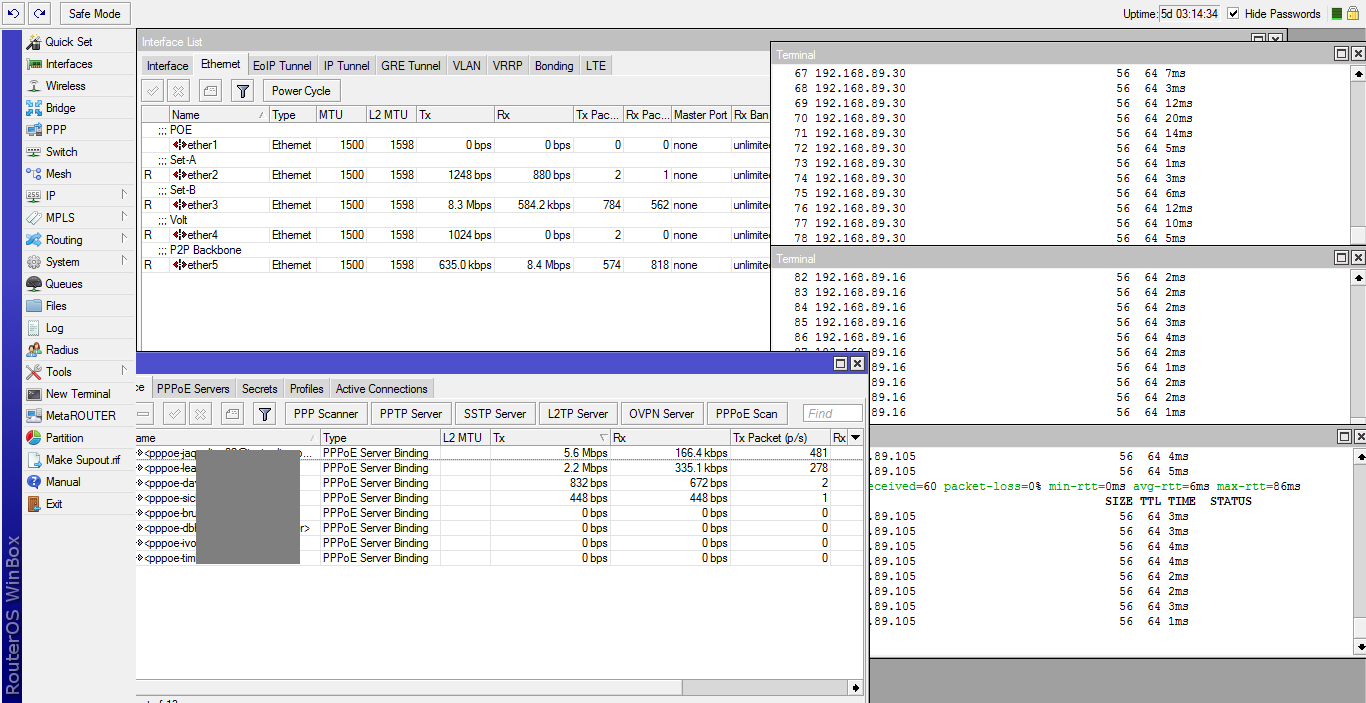
Task: Click the Power Cycle button
Action: point(301,91)
